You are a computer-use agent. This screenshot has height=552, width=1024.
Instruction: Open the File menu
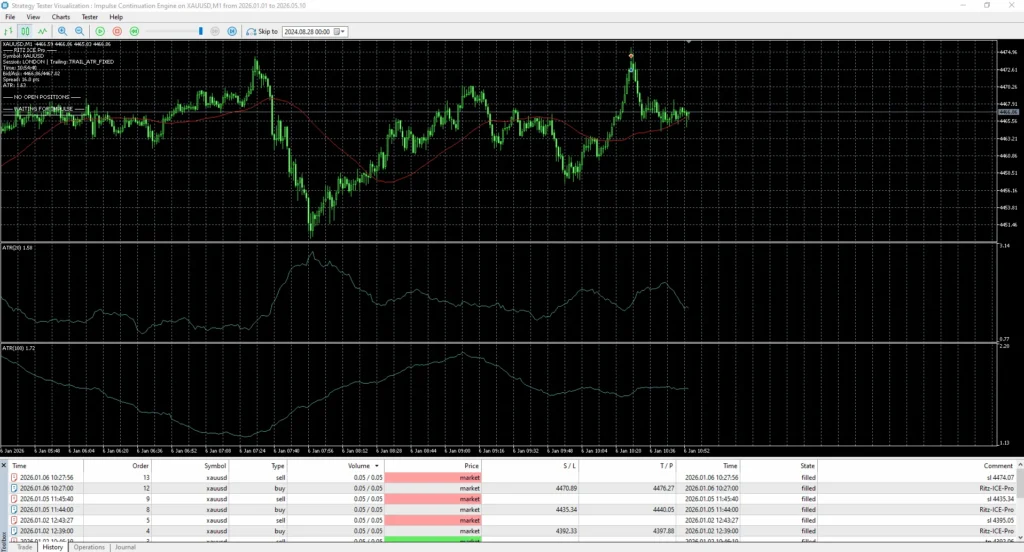10,17
